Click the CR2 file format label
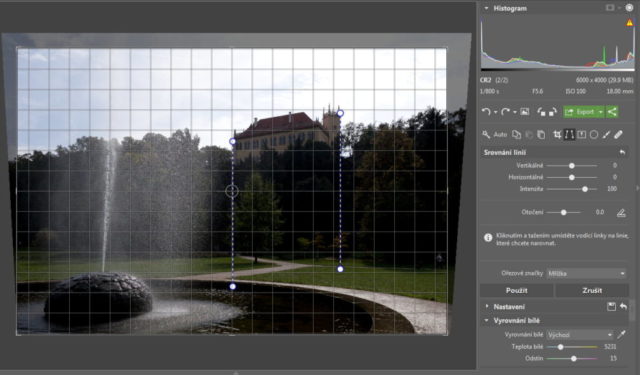Screen dimensions: 640x375 pyautogui.click(x=486, y=80)
